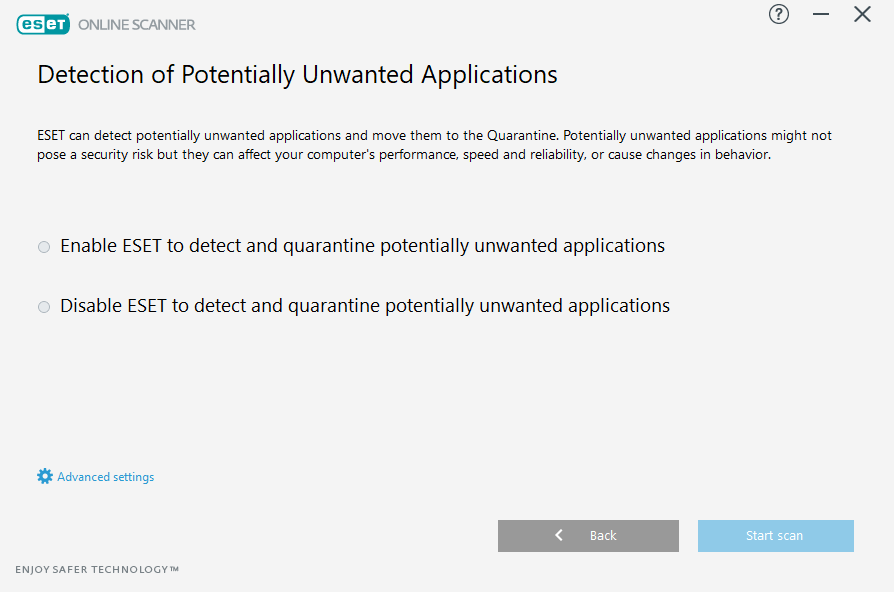Click the Detection of Potentially Unwanted Applications heading
This screenshot has width=894, height=592.
(x=297, y=75)
